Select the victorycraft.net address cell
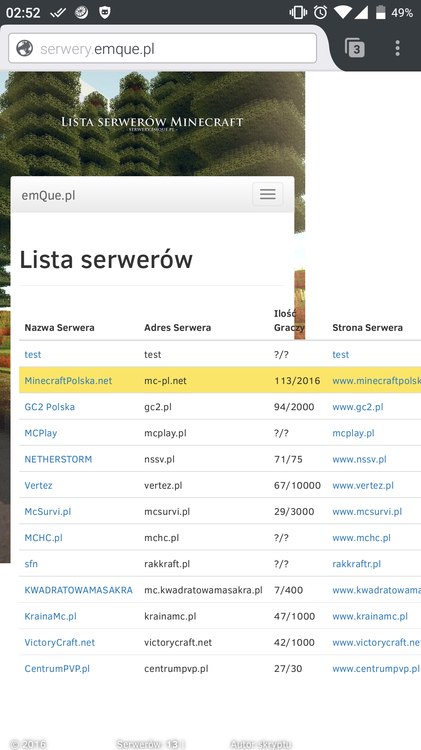 (x=178, y=642)
